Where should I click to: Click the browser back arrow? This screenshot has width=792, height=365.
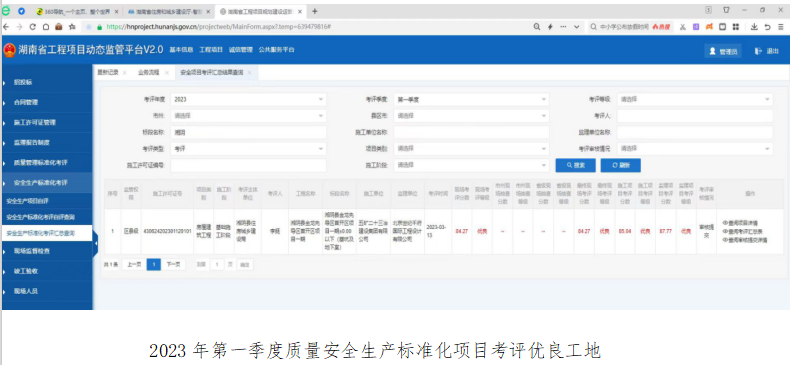pos(7,27)
